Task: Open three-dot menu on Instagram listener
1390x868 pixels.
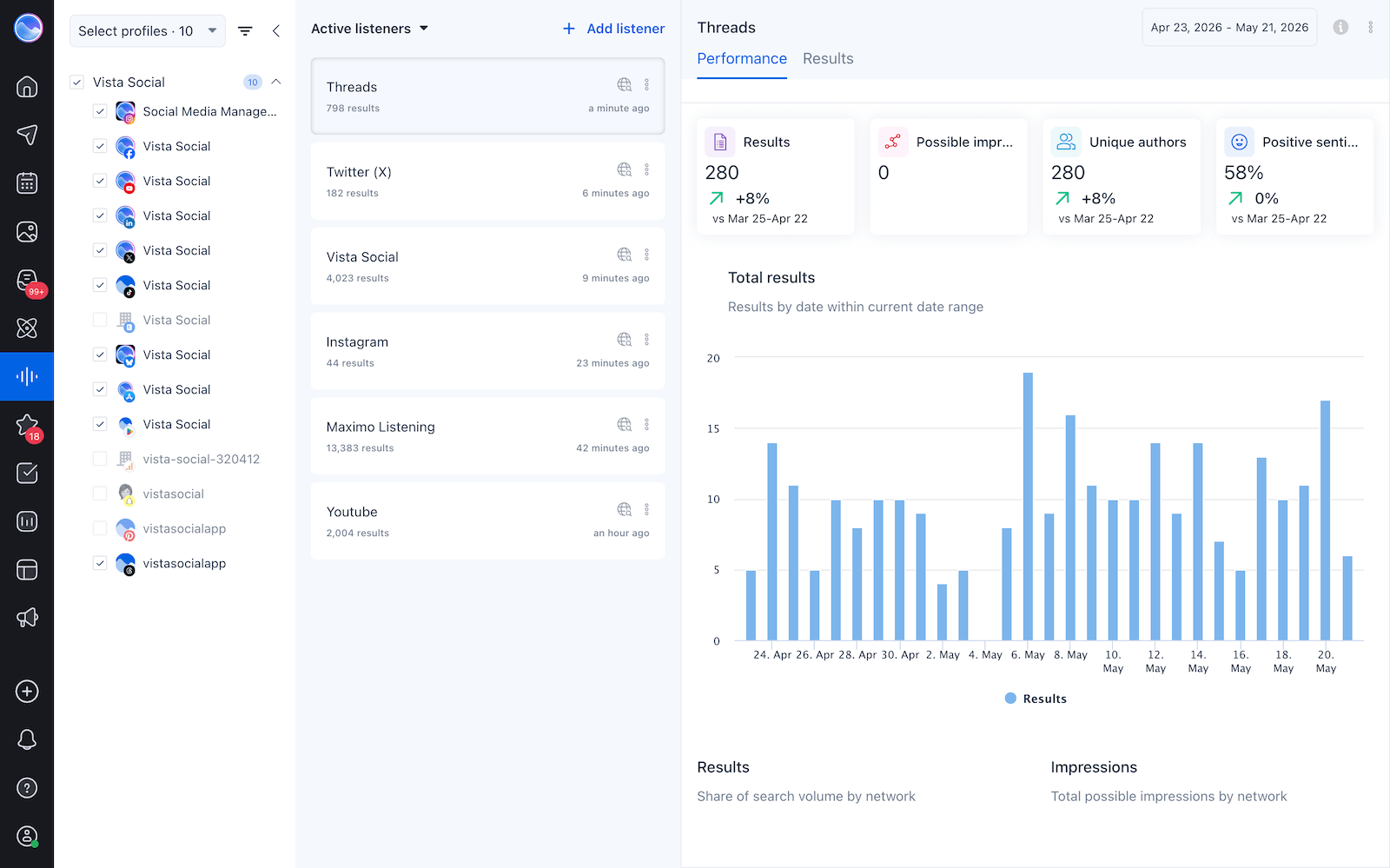Action: point(646,339)
